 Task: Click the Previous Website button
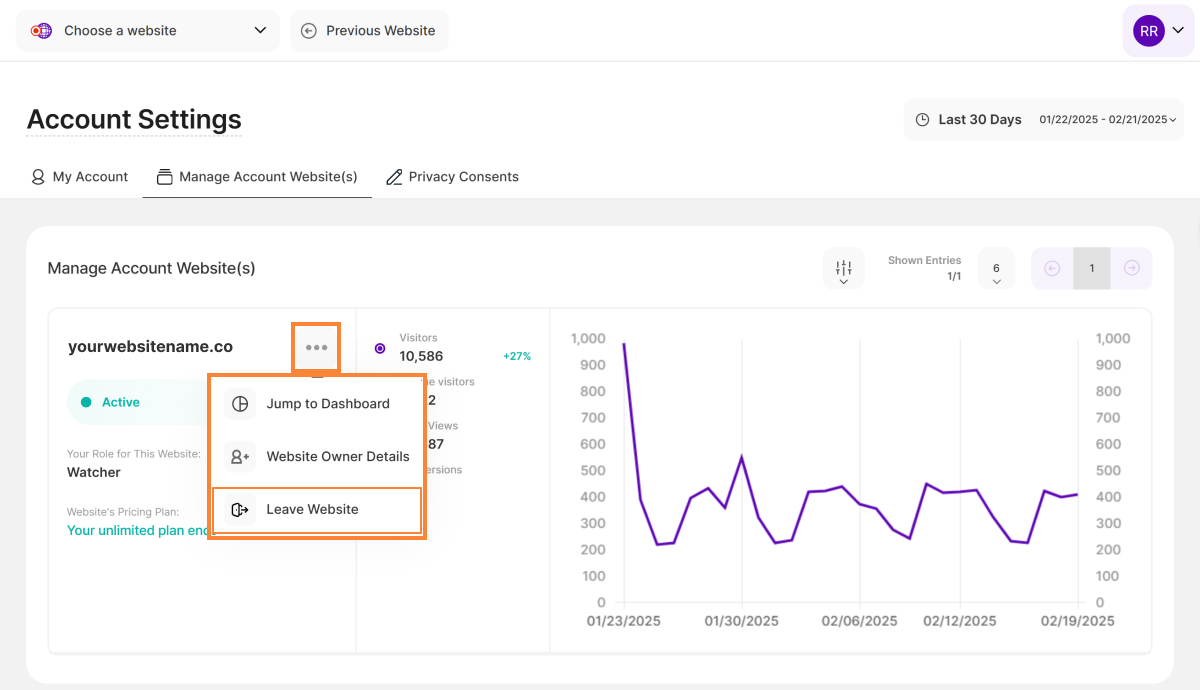(369, 31)
